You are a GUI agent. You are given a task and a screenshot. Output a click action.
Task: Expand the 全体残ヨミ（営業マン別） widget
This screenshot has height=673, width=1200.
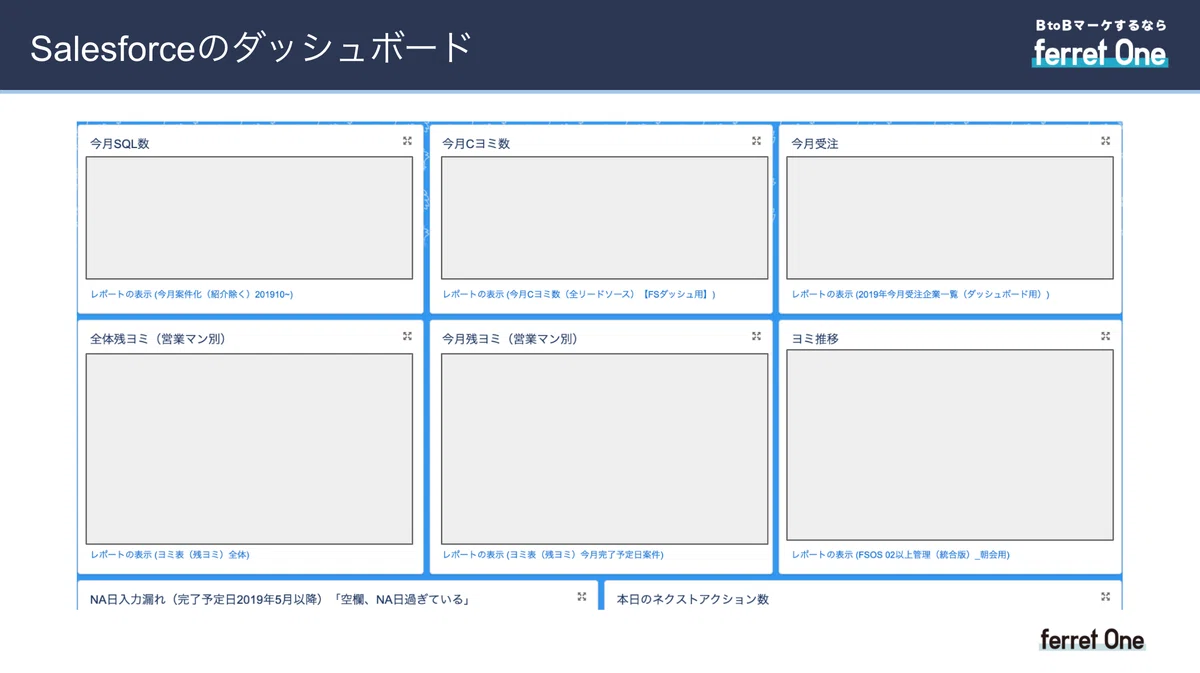tap(407, 336)
